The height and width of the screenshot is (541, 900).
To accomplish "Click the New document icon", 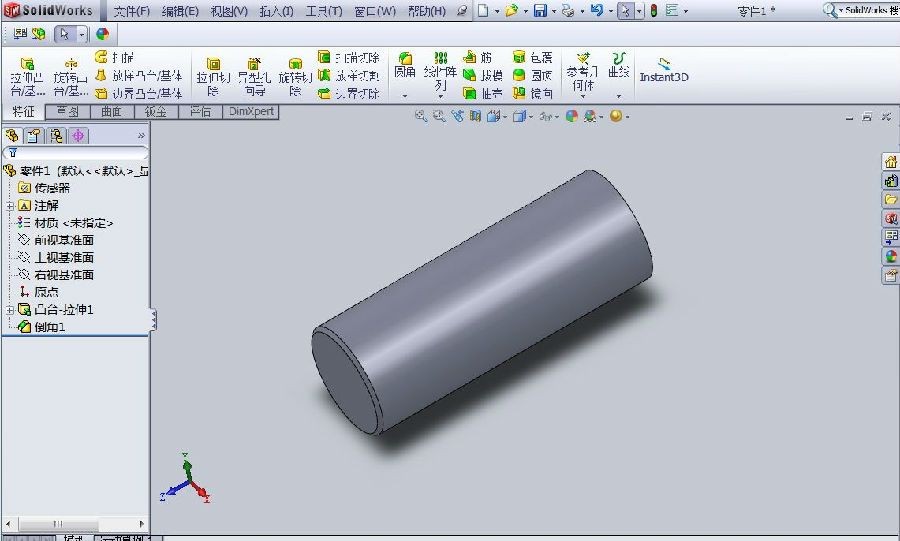I will [483, 10].
